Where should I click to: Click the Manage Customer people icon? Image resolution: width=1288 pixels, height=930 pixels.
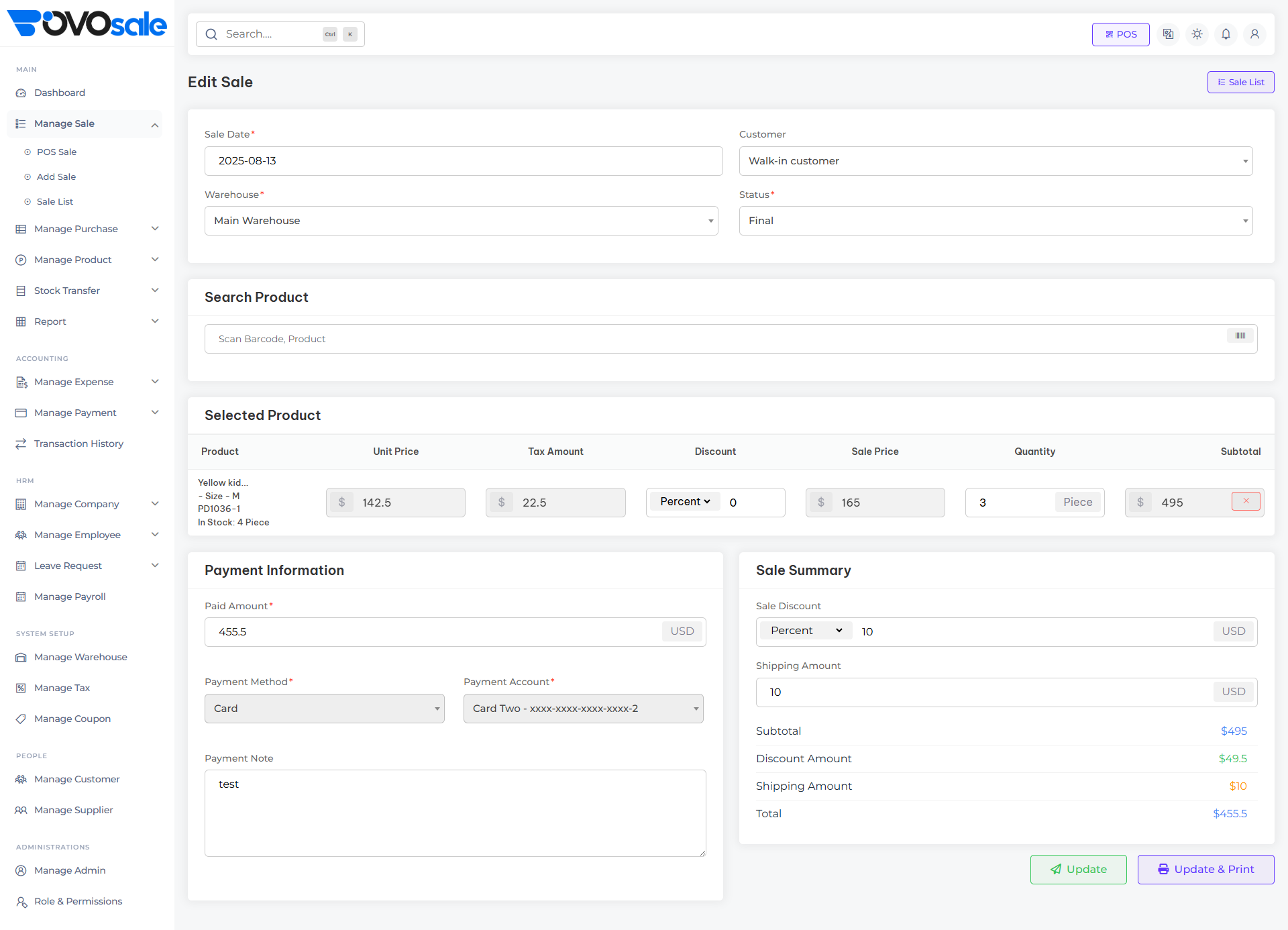pyautogui.click(x=21, y=779)
